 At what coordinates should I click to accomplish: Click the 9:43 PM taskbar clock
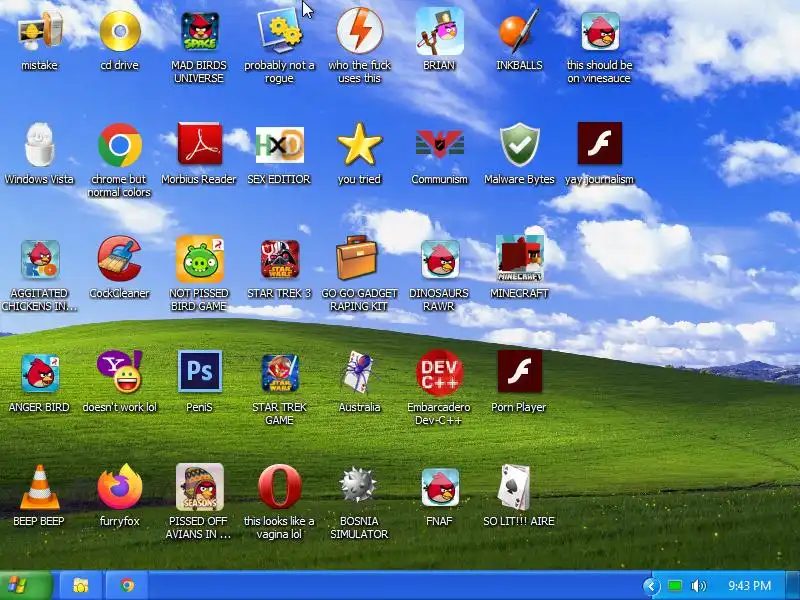(749, 586)
